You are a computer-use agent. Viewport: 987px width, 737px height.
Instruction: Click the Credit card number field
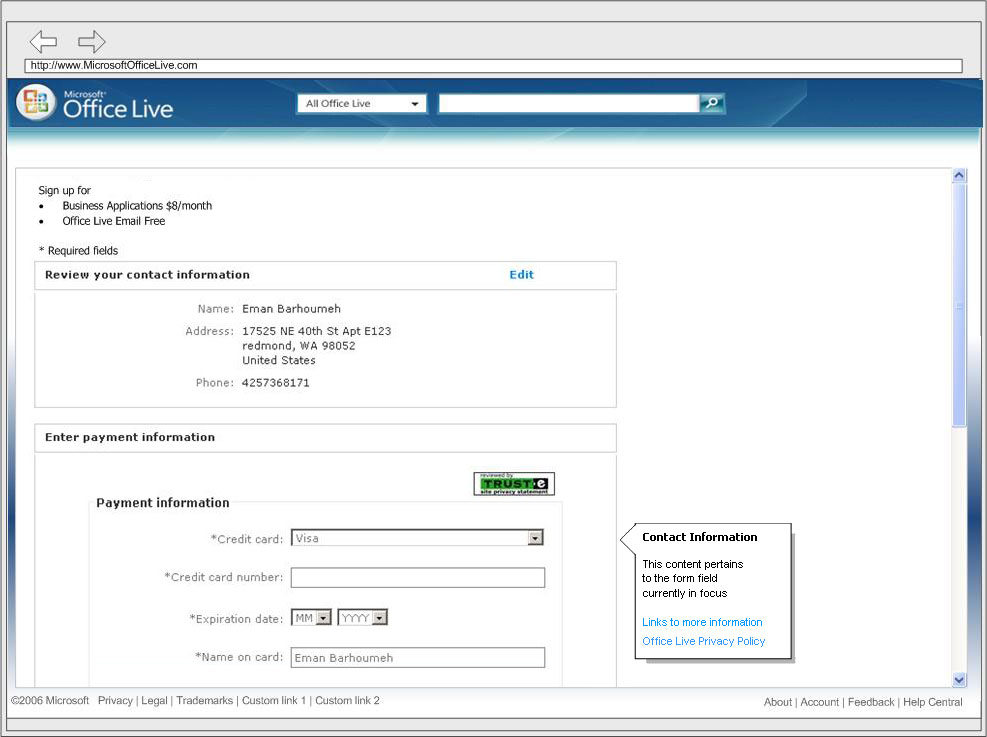[x=417, y=578]
